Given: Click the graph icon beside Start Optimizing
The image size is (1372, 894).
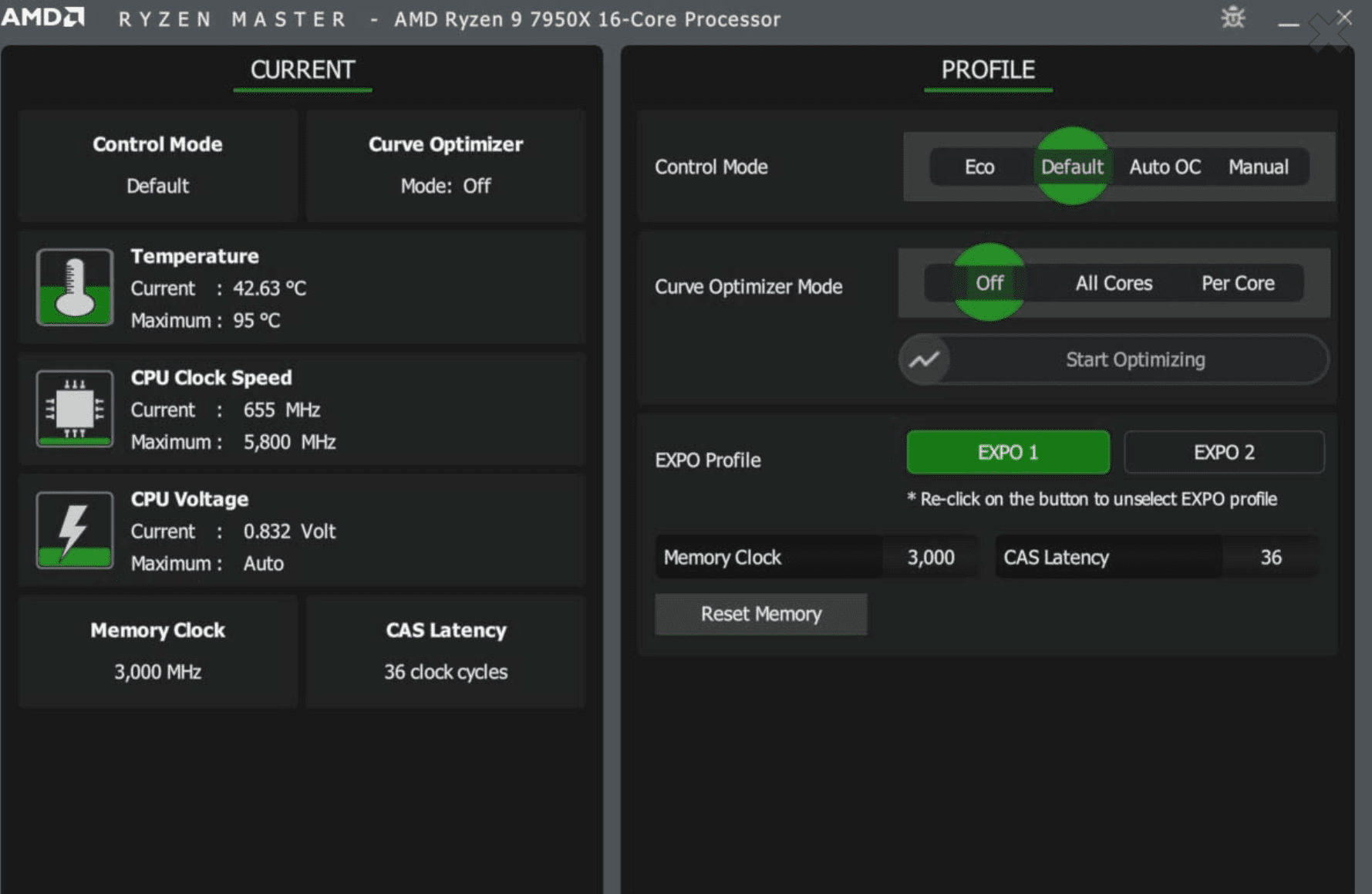Looking at the screenshot, I should coord(924,359).
